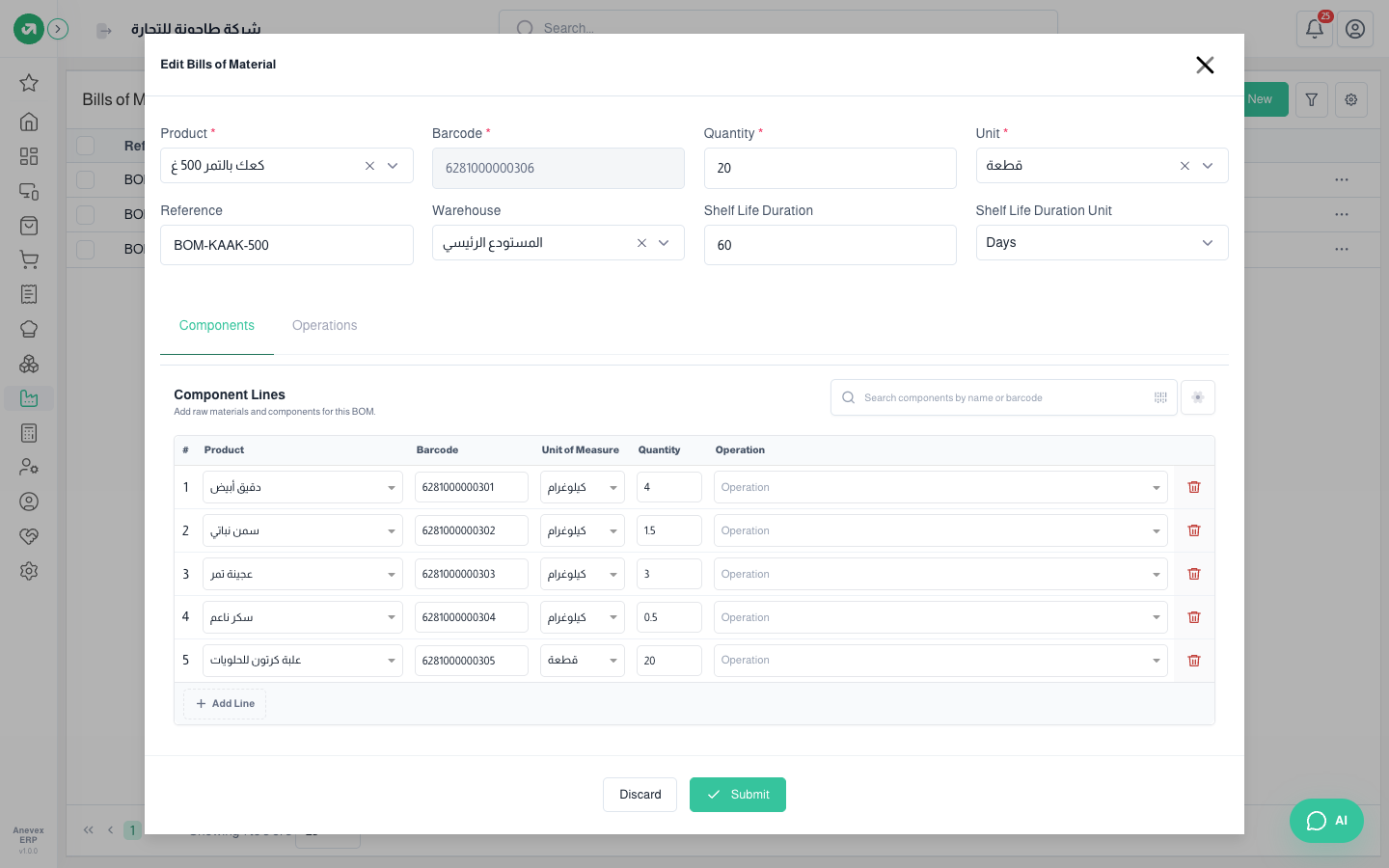Clear the Product field selection
Viewport: 1389px width, 868px height.
[x=369, y=166]
